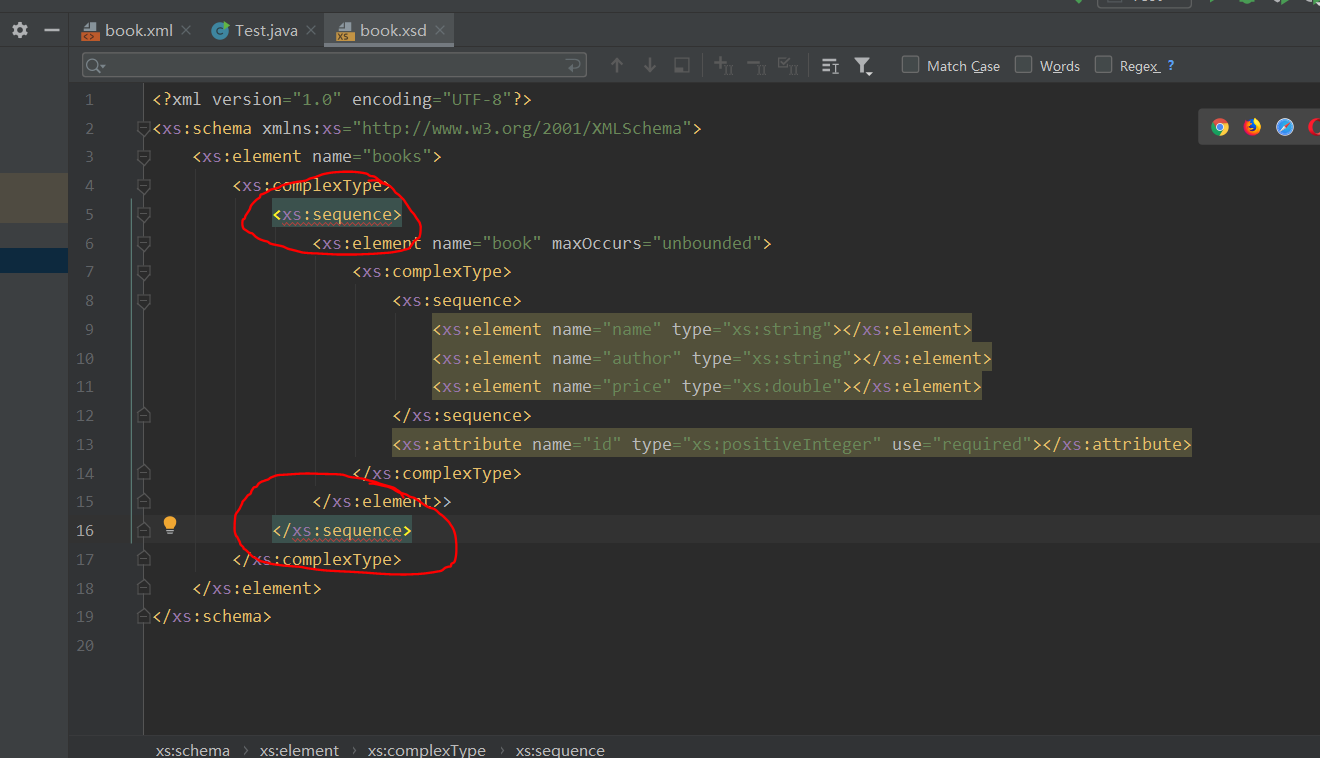The height and width of the screenshot is (758, 1320).
Task: Click the closing xs:sequence tag on line 16
Action: [342, 530]
